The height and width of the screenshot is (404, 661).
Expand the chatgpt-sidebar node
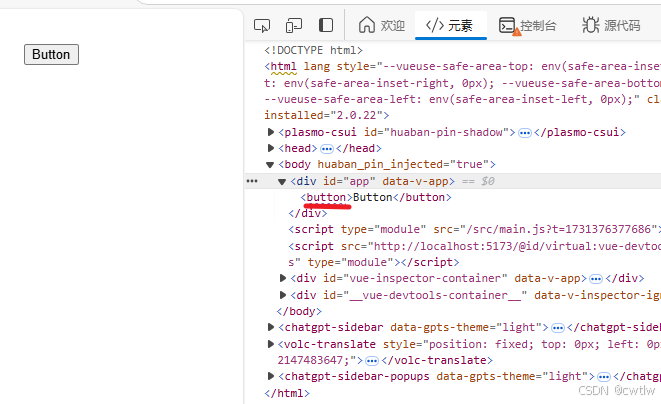271,327
